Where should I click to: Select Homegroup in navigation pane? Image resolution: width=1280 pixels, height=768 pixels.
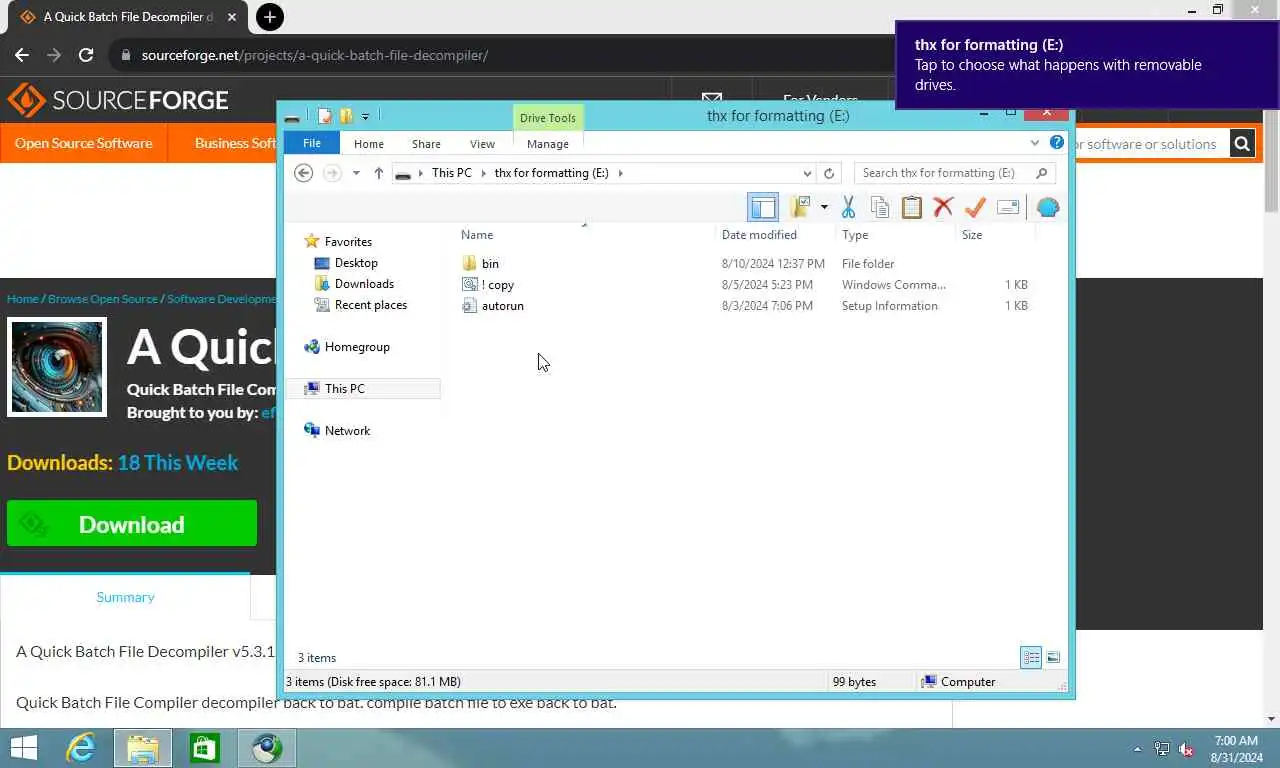tap(357, 347)
